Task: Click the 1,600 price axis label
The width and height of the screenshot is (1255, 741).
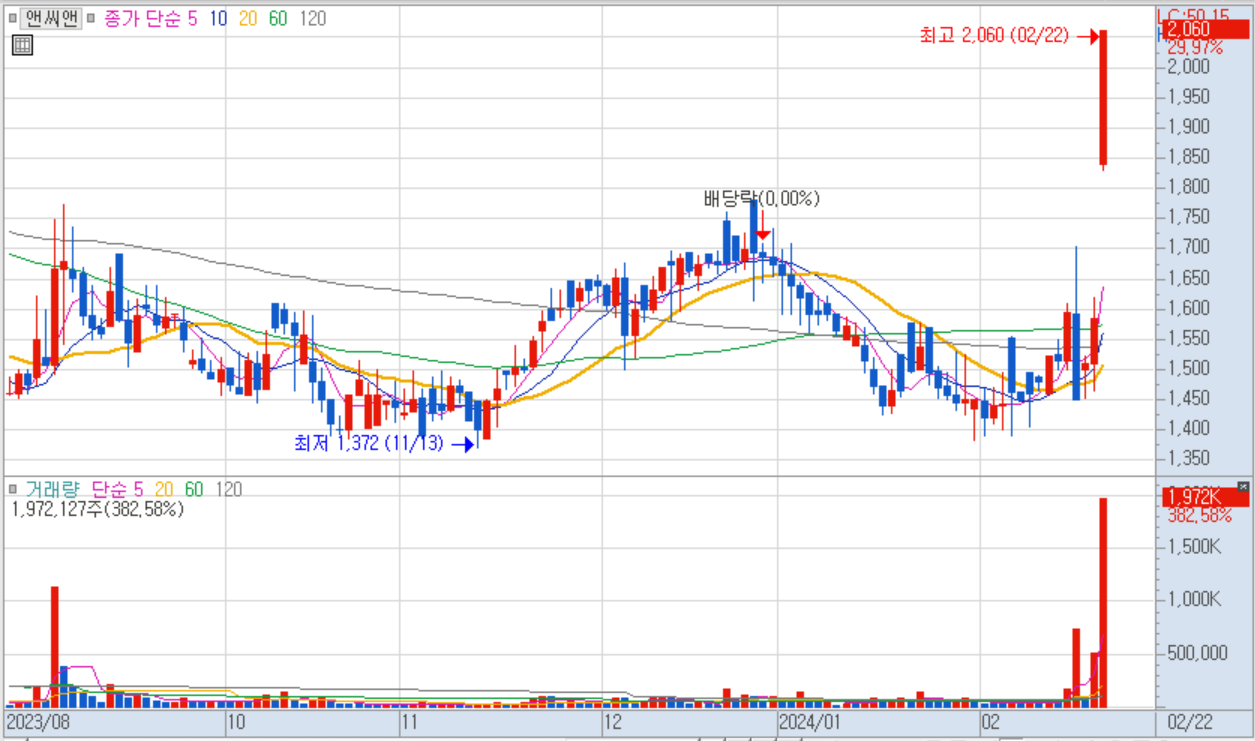Action: [1188, 308]
